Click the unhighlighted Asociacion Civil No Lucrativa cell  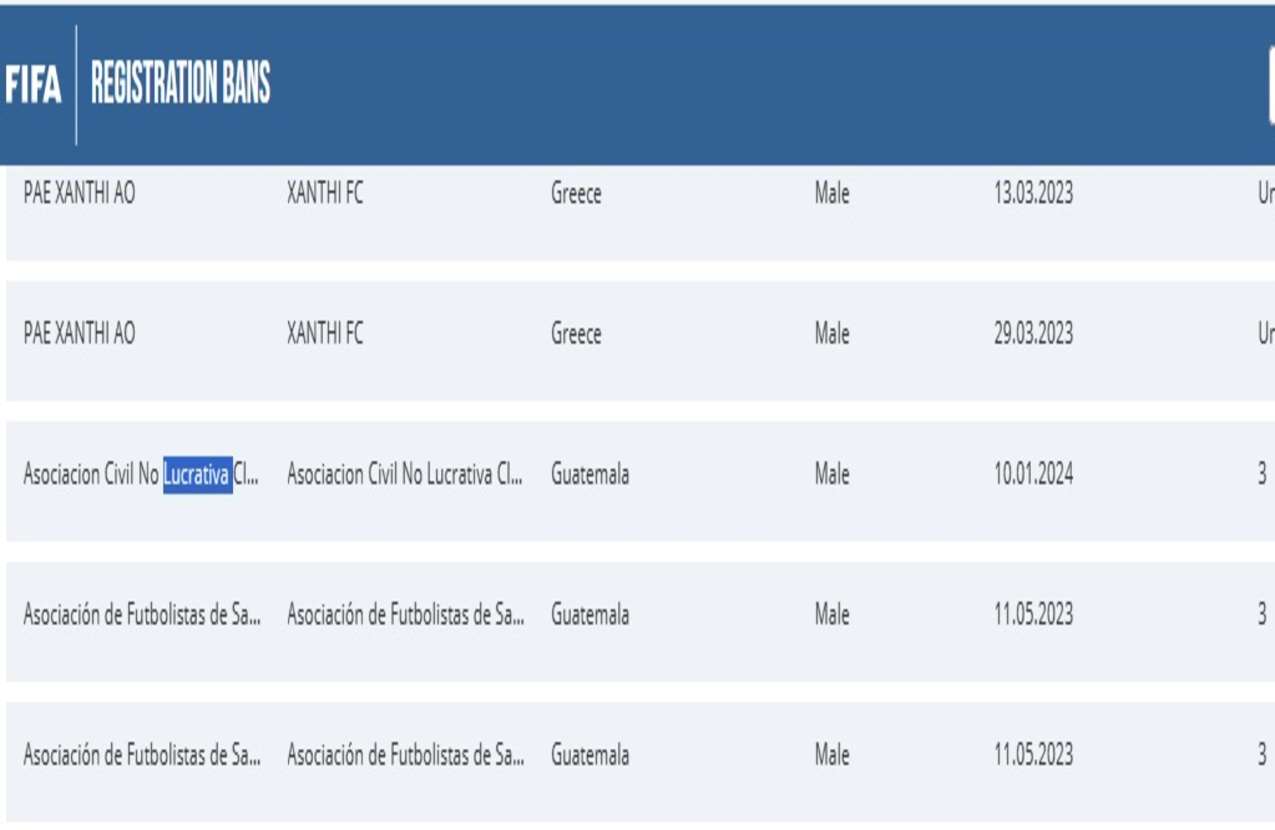(404, 474)
